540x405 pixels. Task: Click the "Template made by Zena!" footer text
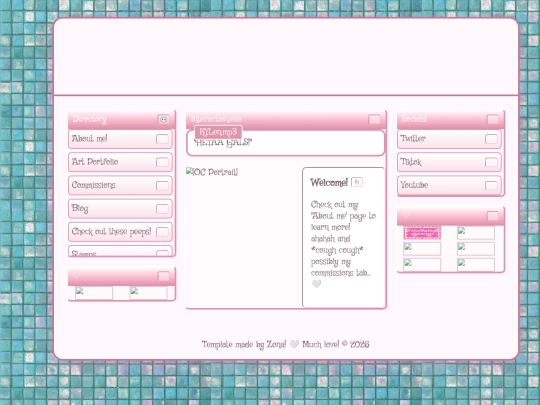coord(244,344)
